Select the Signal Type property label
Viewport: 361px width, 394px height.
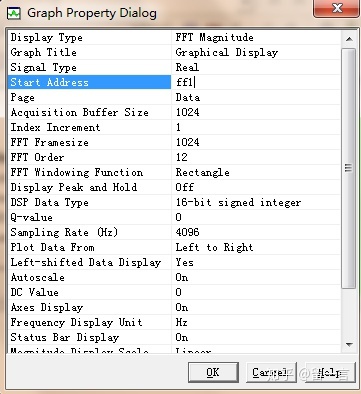coord(44,67)
